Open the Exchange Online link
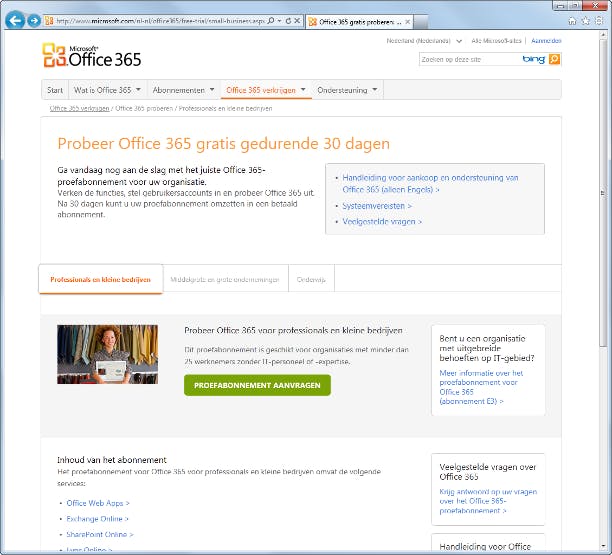612x555 pixels. click(97, 519)
